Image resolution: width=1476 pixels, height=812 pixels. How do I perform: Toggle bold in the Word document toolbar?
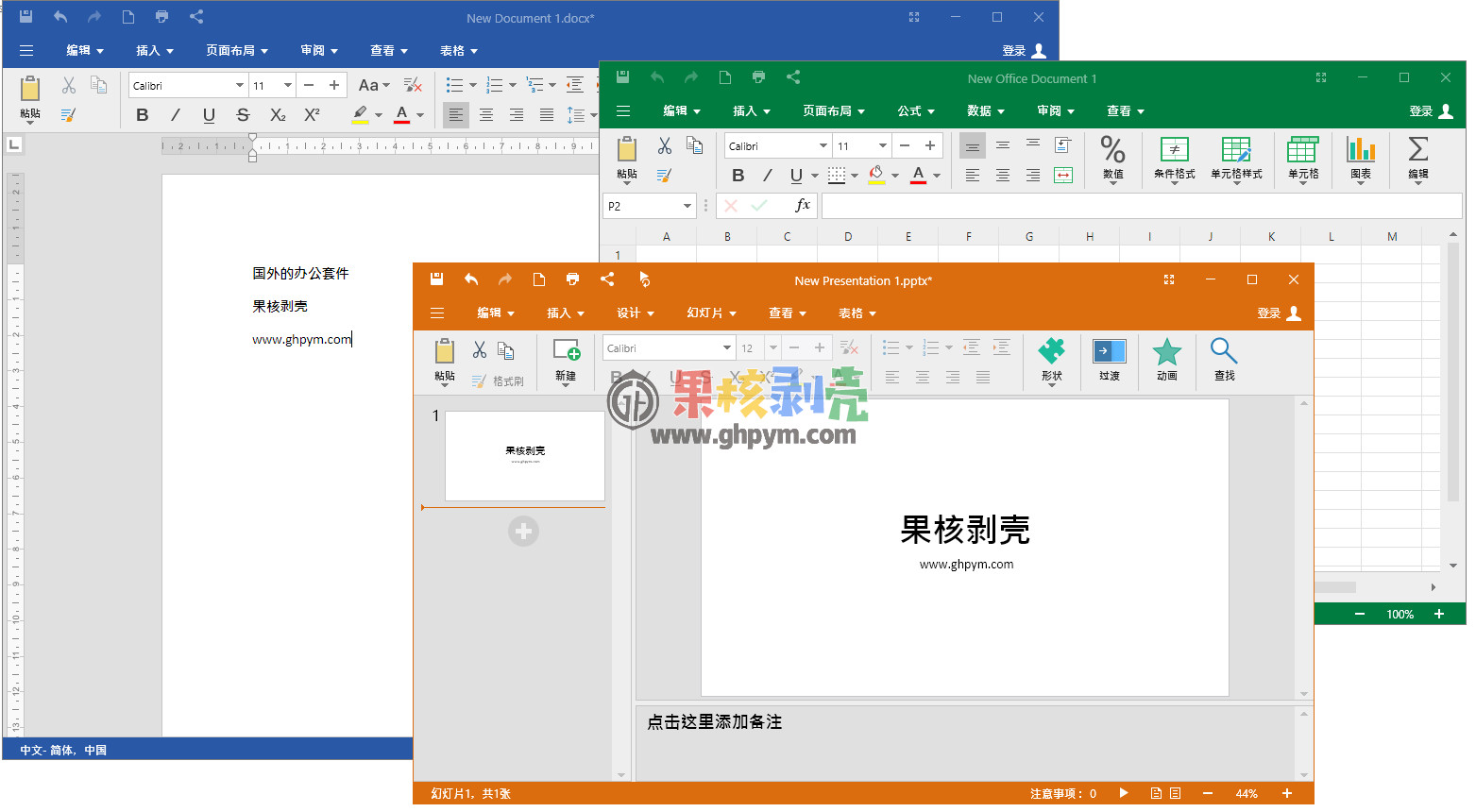[143, 115]
